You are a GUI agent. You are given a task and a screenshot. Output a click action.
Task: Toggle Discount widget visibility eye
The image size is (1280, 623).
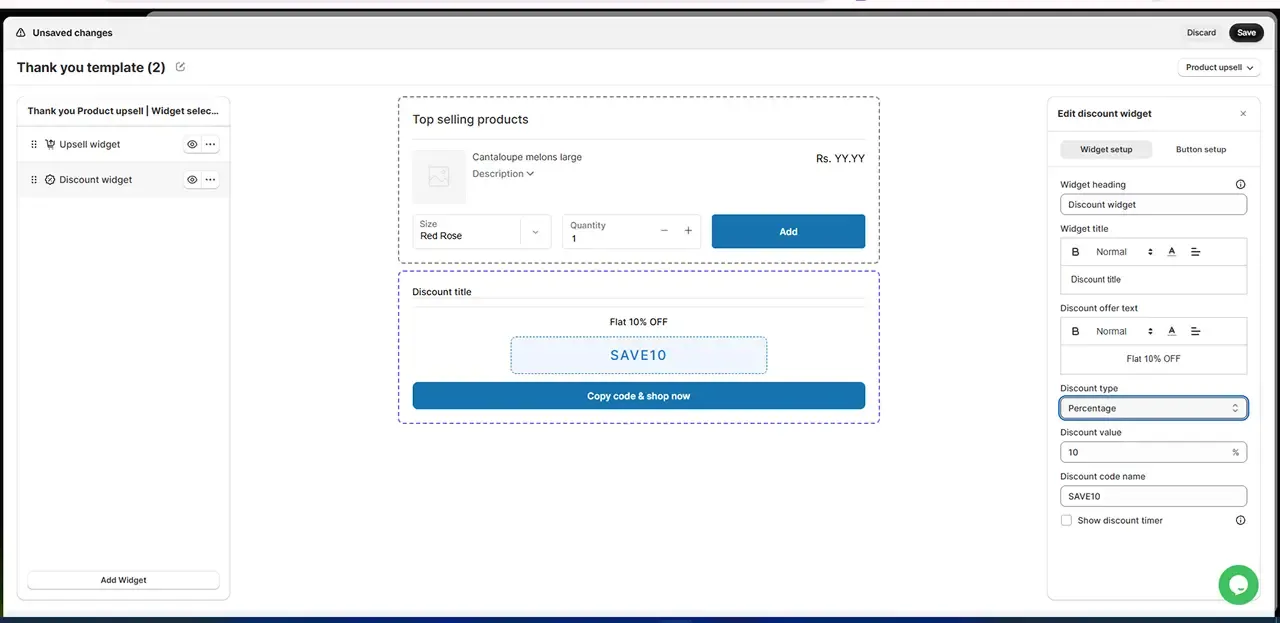pyautogui.click(x=192, y=180)
